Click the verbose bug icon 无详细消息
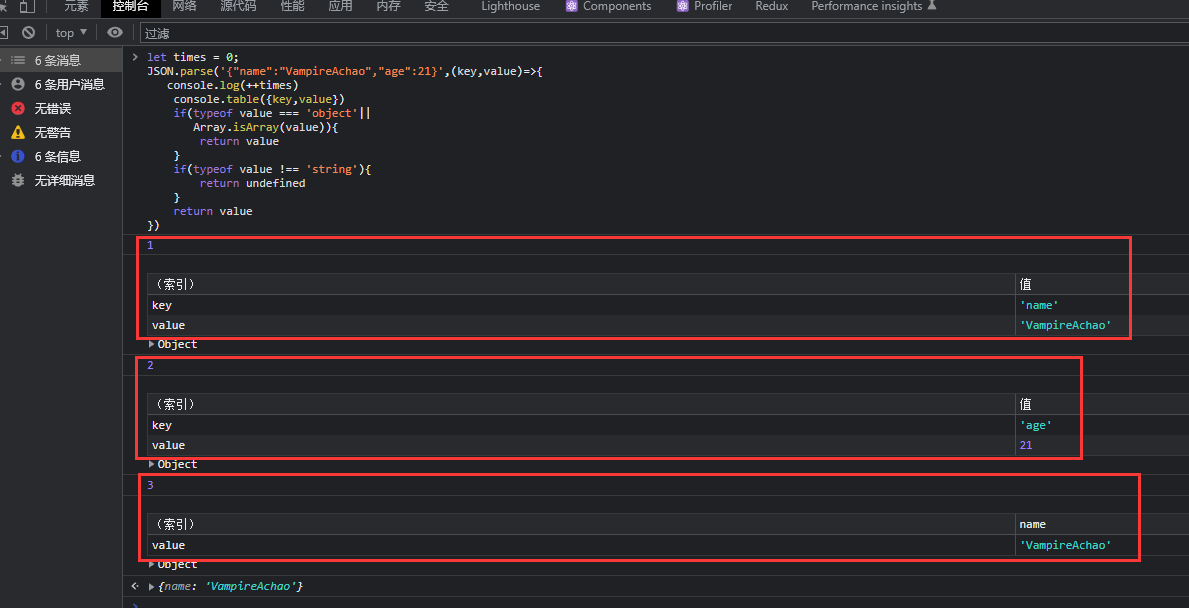Image resolution: width=1189 pixels, height=608 pixels. coord(18,180)
